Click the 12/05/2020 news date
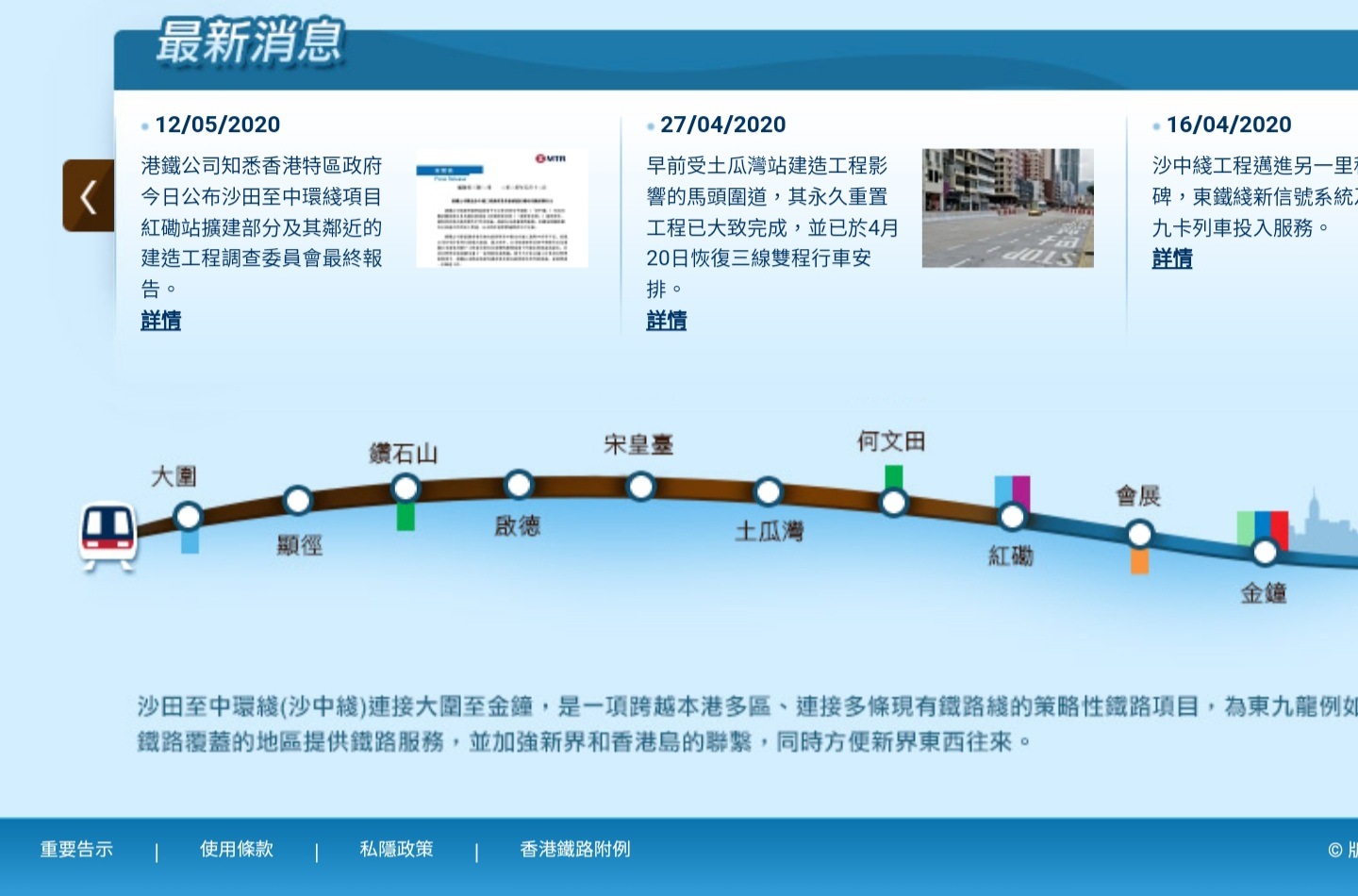Image resolution: width=1358 pixels, height=896 pixels. click(x=218, y=124)
